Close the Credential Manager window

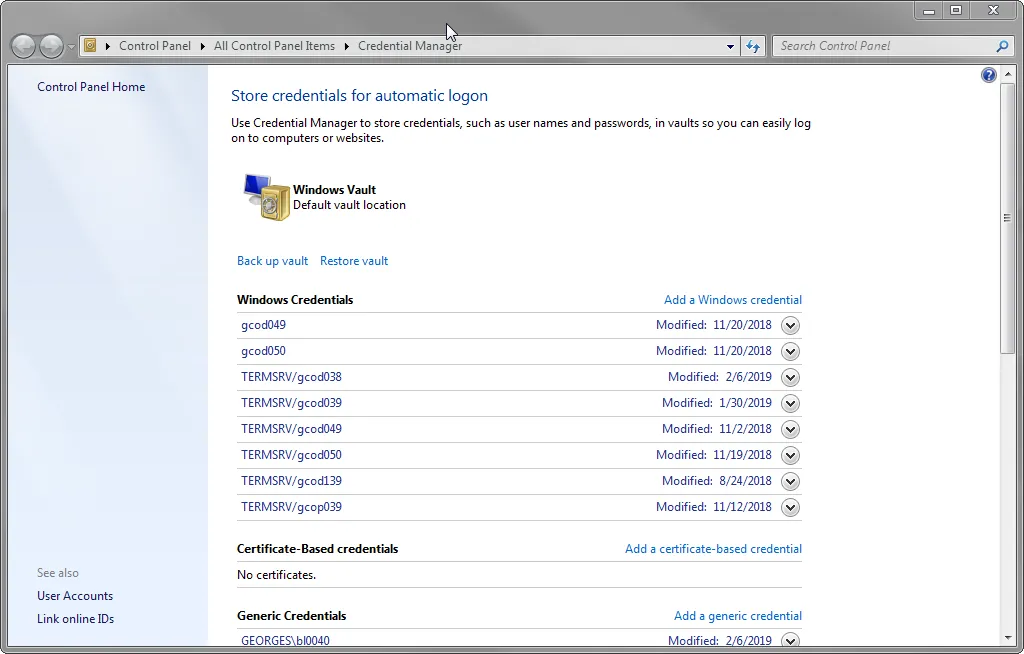click(x=994, y=10)
